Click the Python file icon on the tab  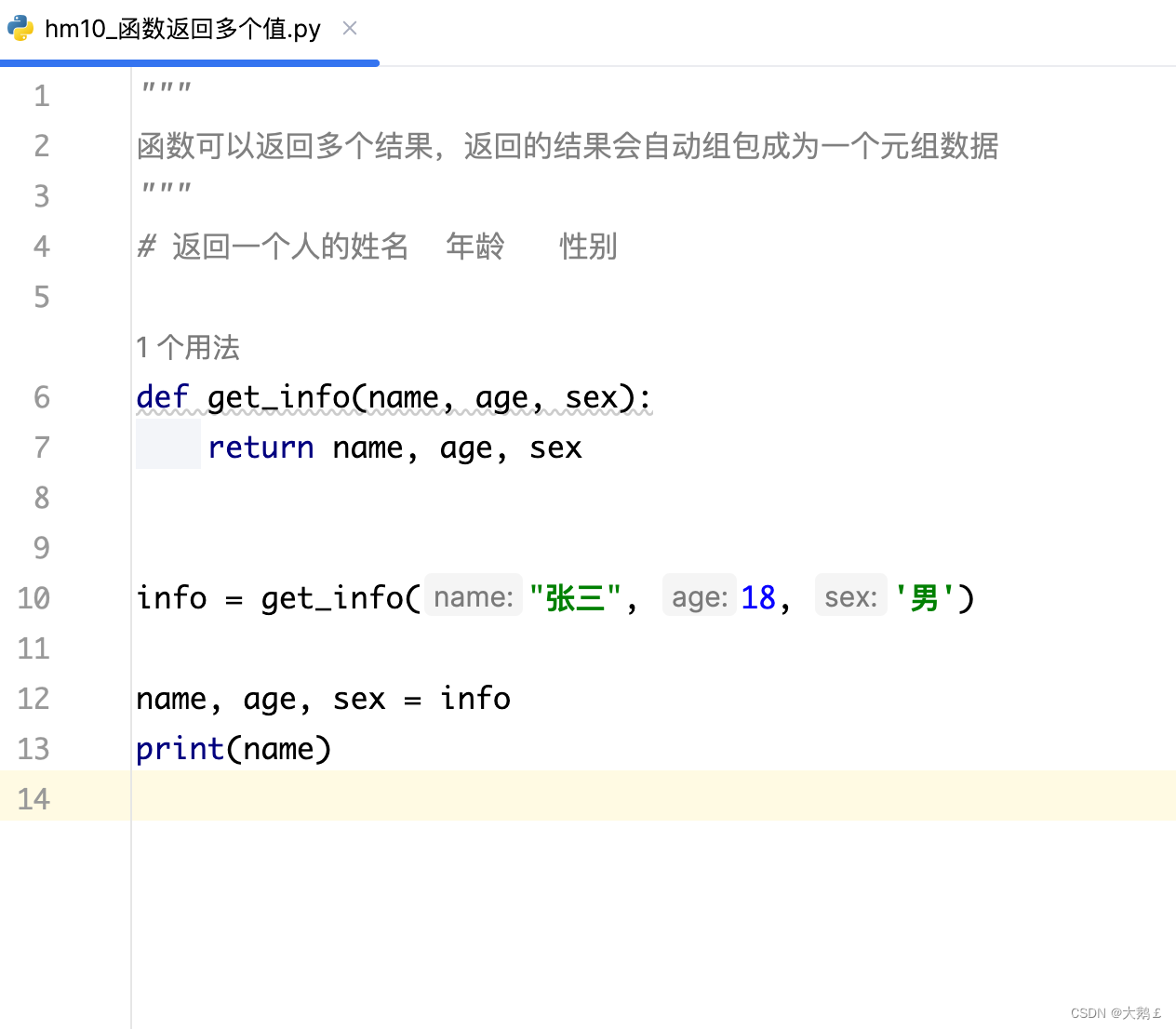click(x=19, y=29)
